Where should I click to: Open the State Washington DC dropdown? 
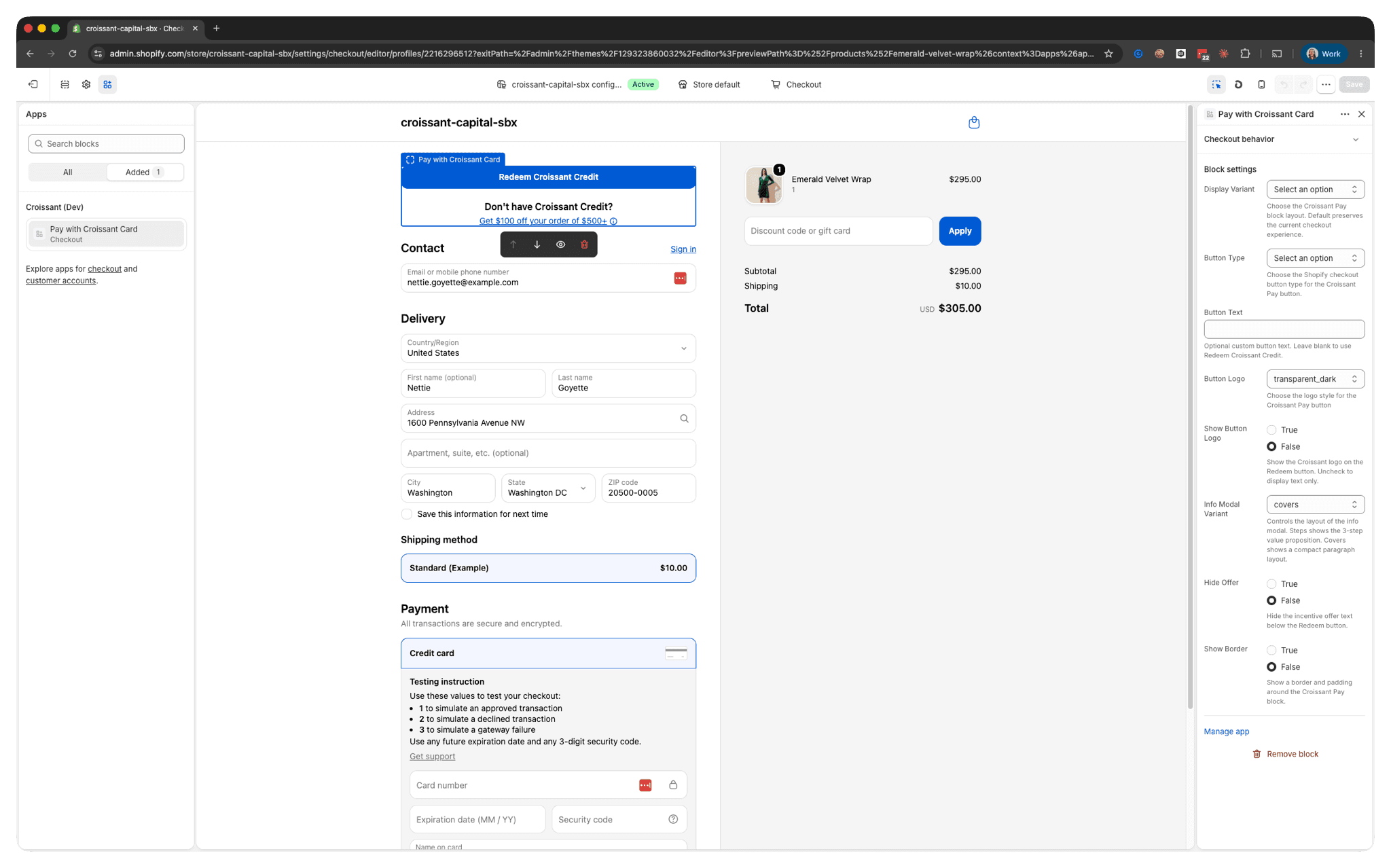[x=548, y=488]
